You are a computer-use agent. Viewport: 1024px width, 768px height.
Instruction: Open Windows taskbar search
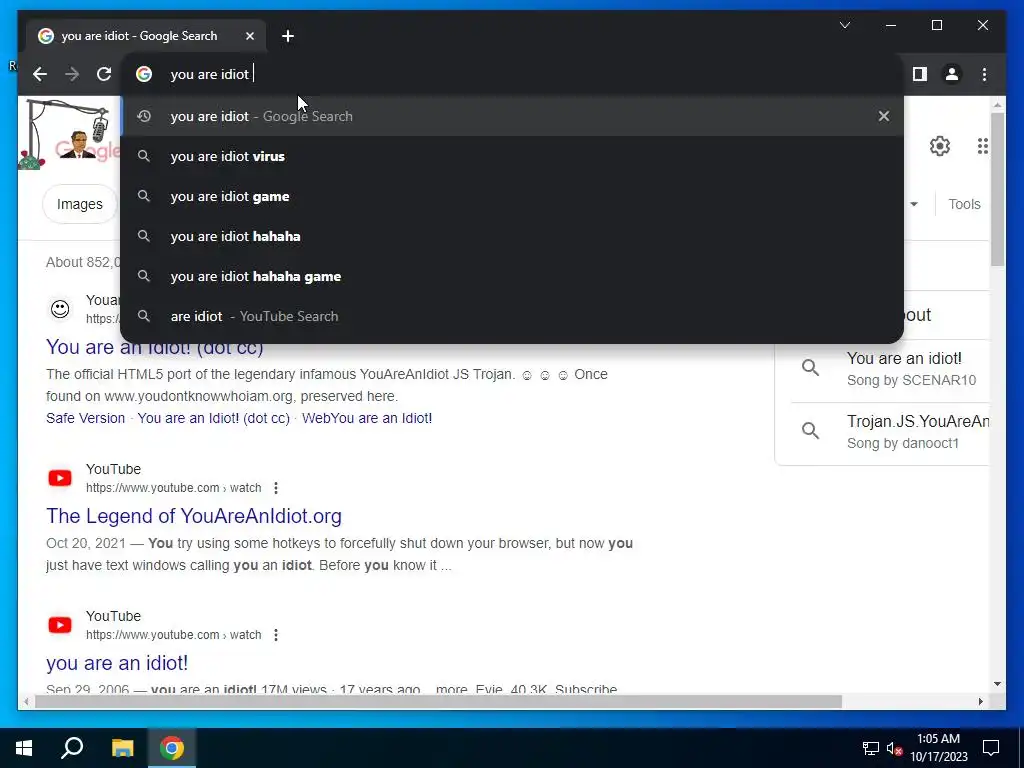point(72,748)
